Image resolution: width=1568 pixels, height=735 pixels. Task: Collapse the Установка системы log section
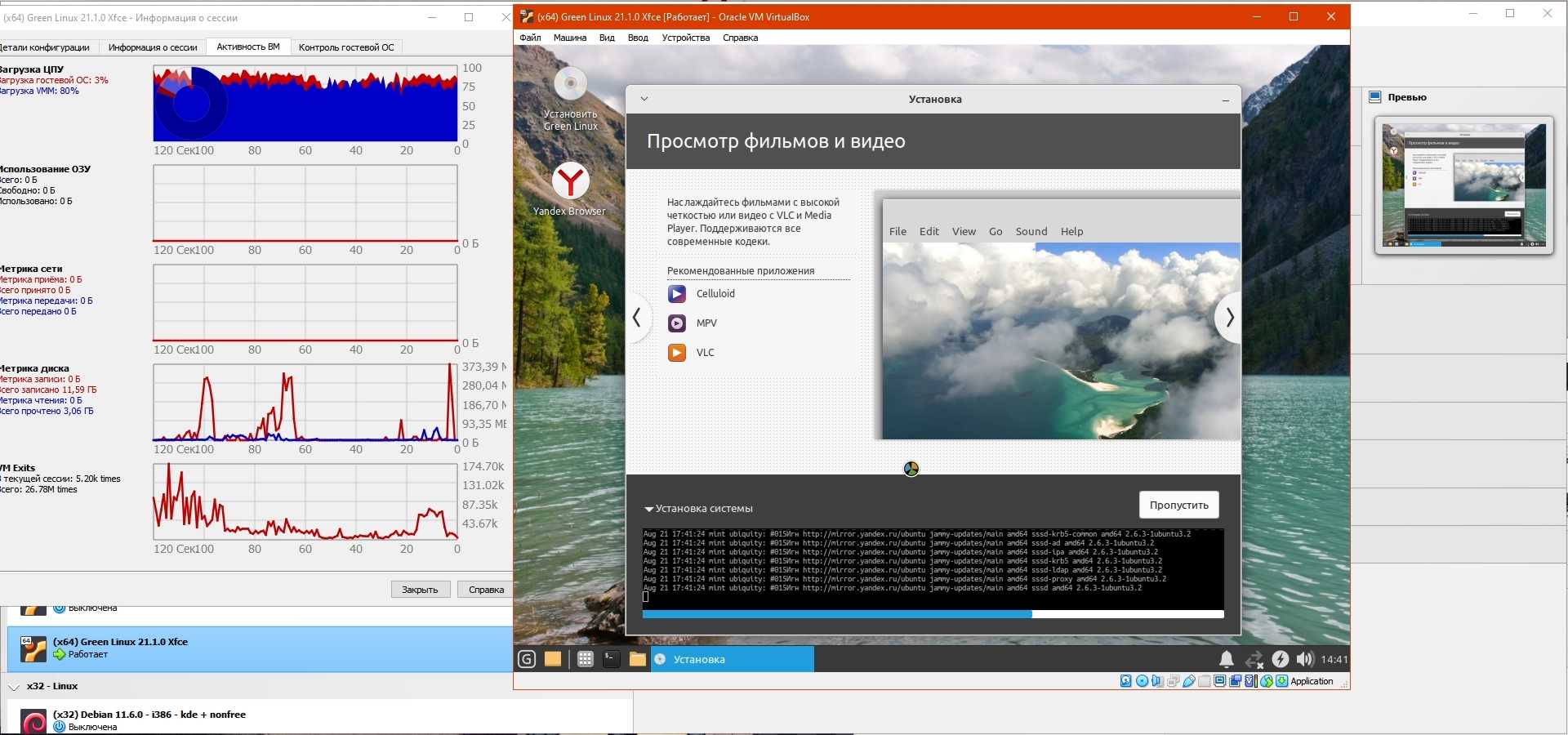[x=649, y=509]
